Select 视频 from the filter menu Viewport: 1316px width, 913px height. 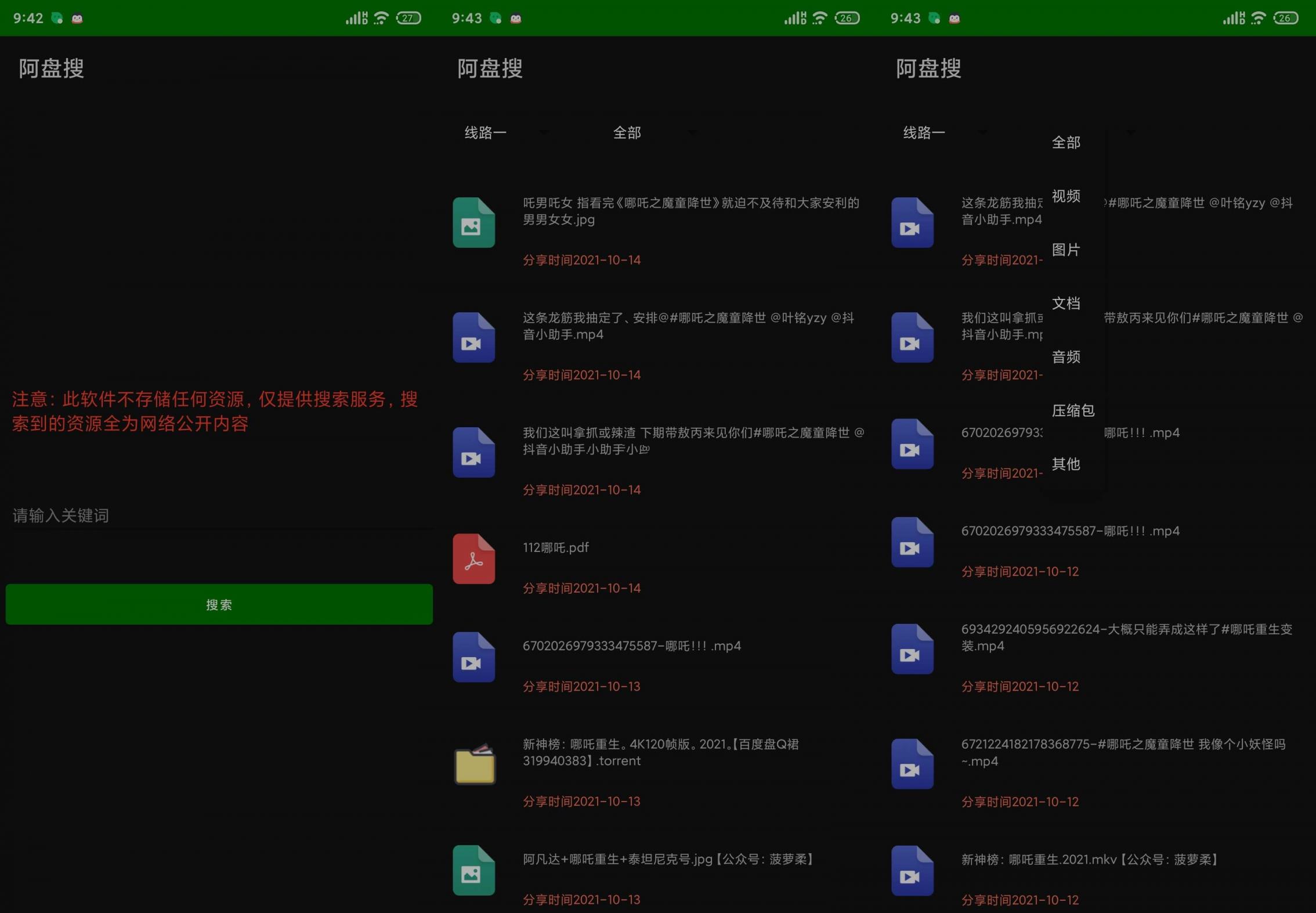pyautogui.click(x=1066, y=197)
